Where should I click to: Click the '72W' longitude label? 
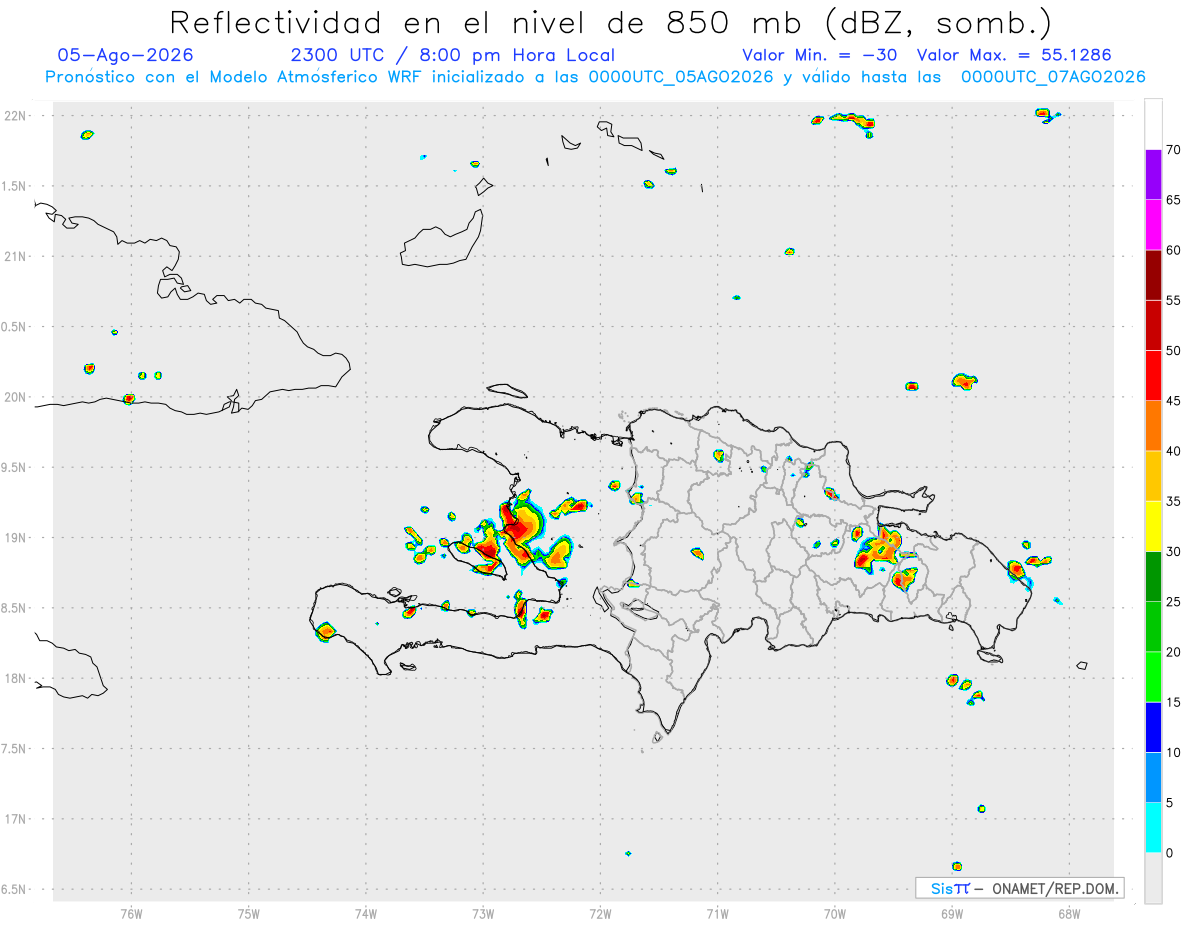tap(600, 913)
